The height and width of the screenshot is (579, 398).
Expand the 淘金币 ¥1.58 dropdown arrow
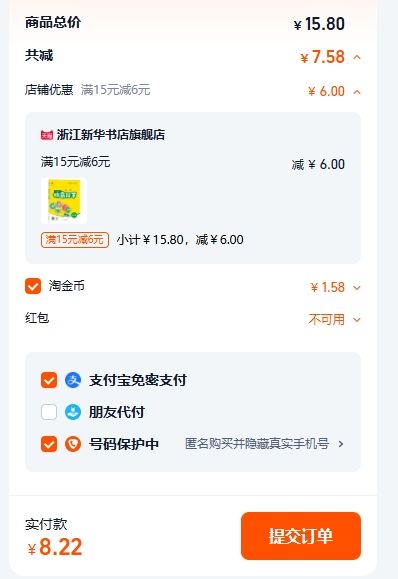click(x=357, y=288)
